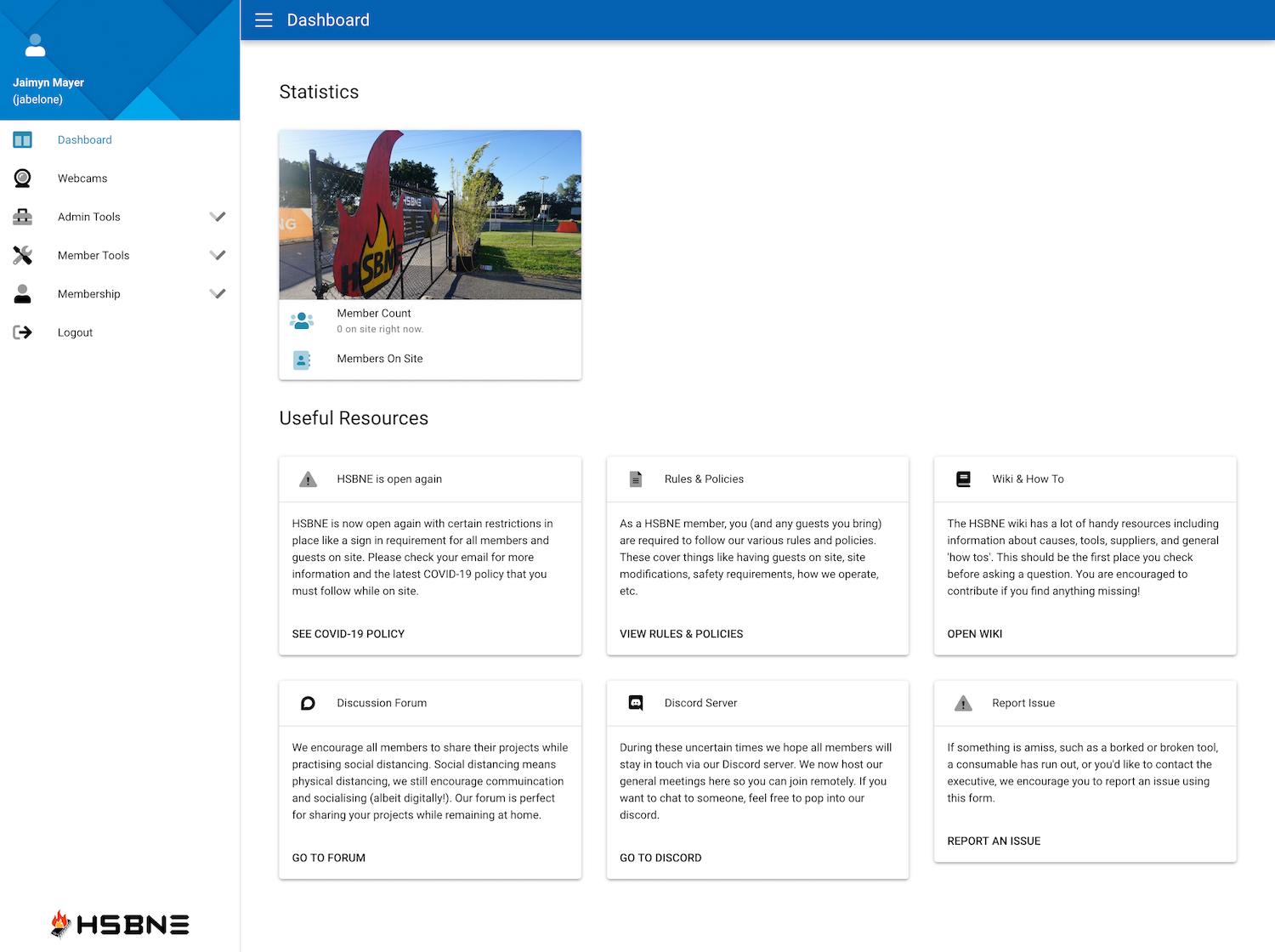Screen dimensions: 1275x952
Task: Expand the Member Tools chevron
Action: (x=218, y=255)
